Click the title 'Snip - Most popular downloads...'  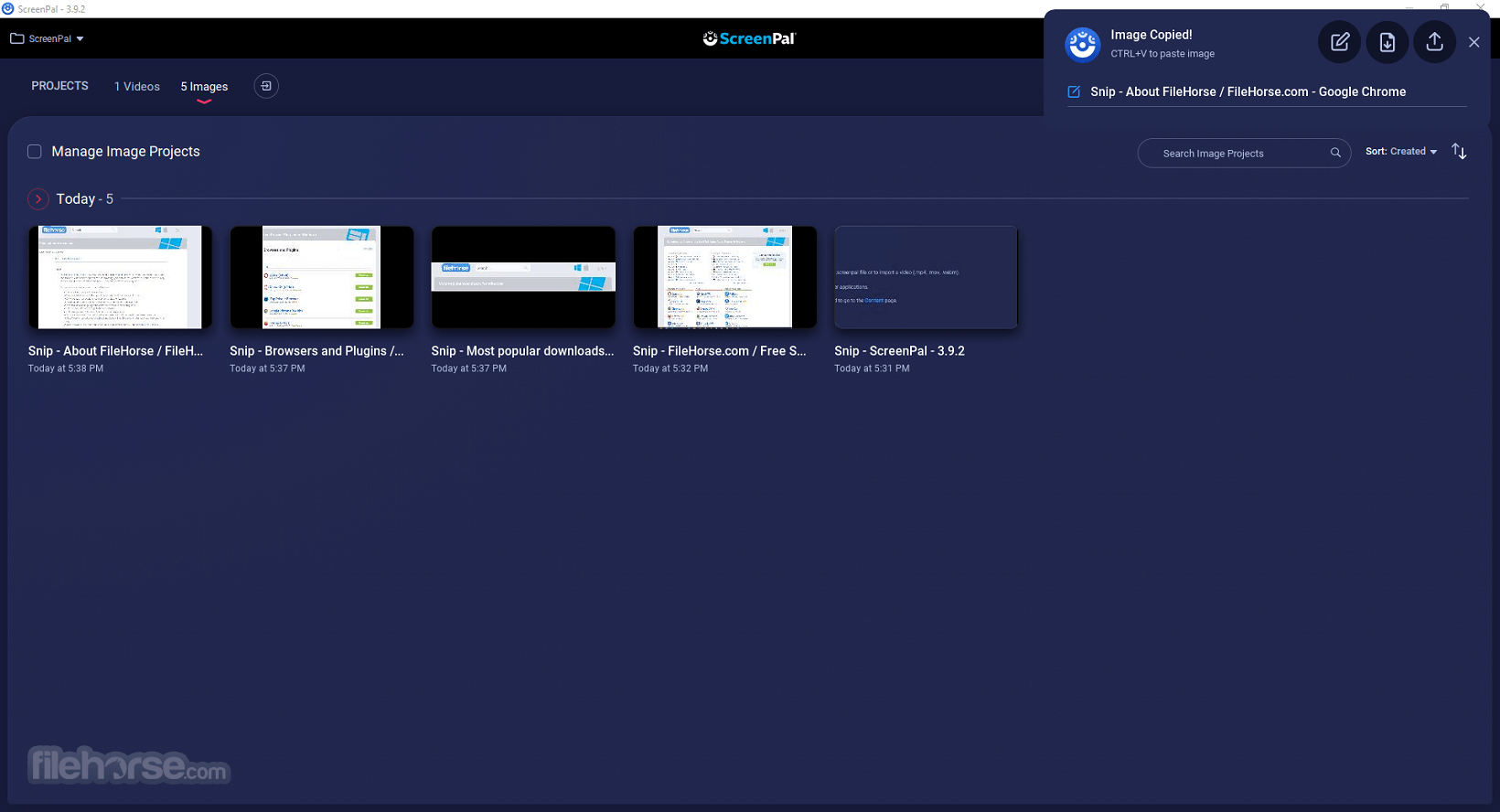click(522, 351)
